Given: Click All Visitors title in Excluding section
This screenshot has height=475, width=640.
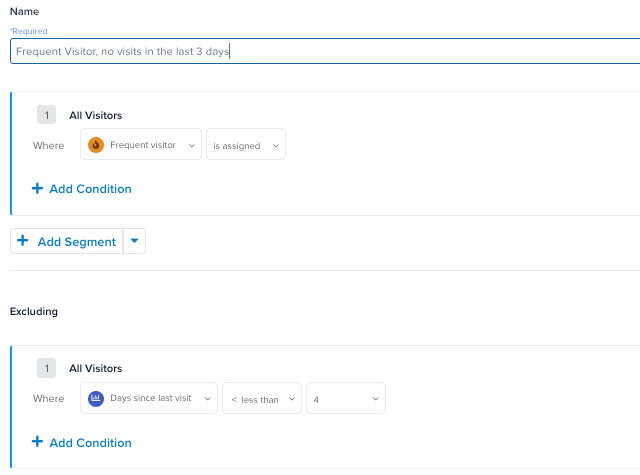Looking at the screenshot, I should click(x=95, y=368).
